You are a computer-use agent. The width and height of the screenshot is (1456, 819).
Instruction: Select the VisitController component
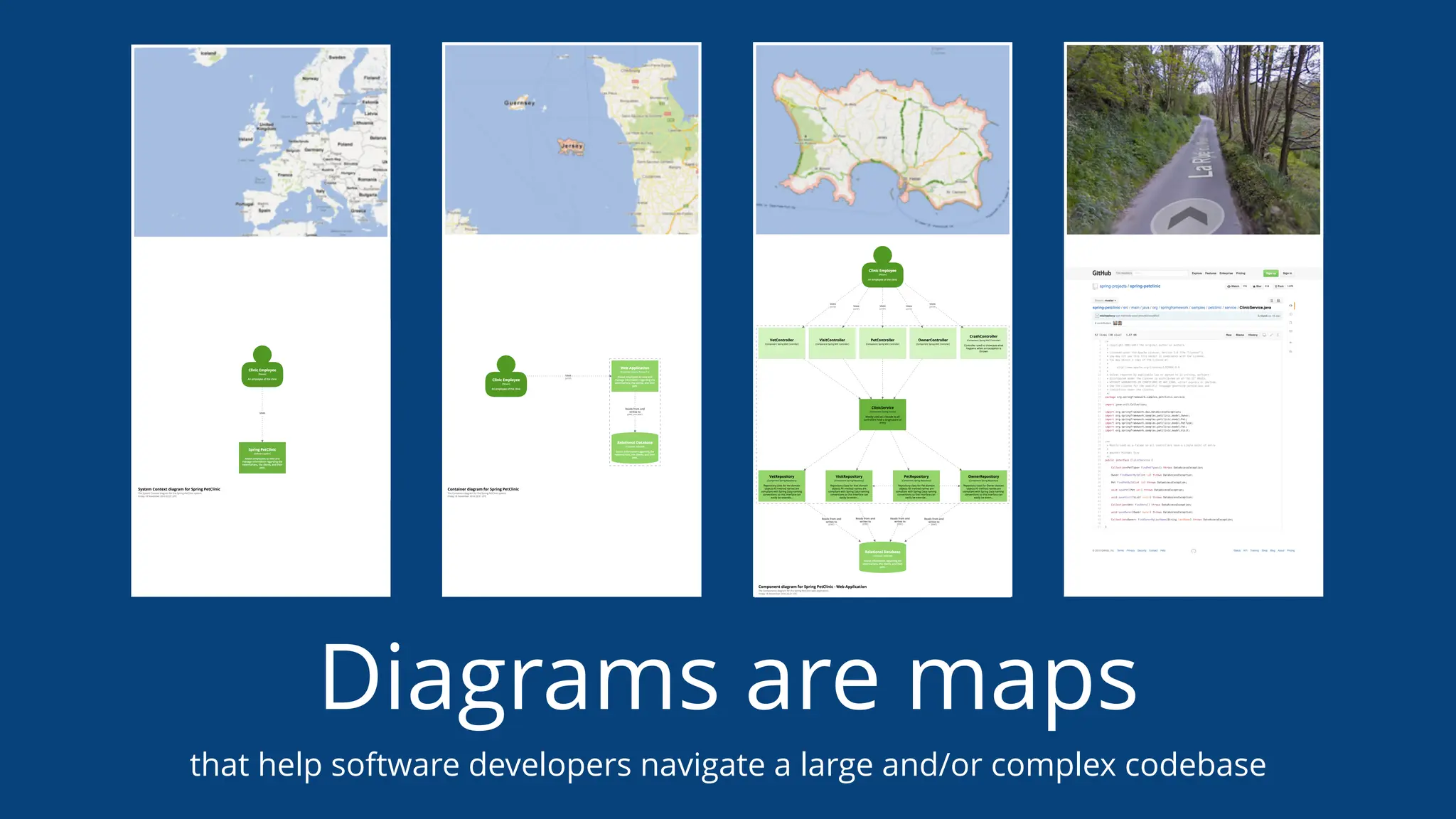(832, 343)
